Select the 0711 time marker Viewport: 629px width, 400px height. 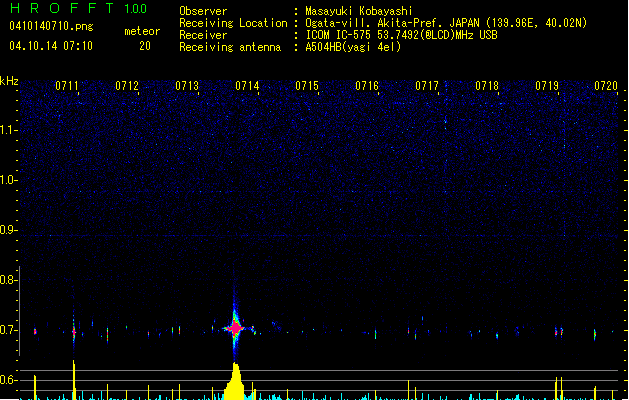coord(67,87)
